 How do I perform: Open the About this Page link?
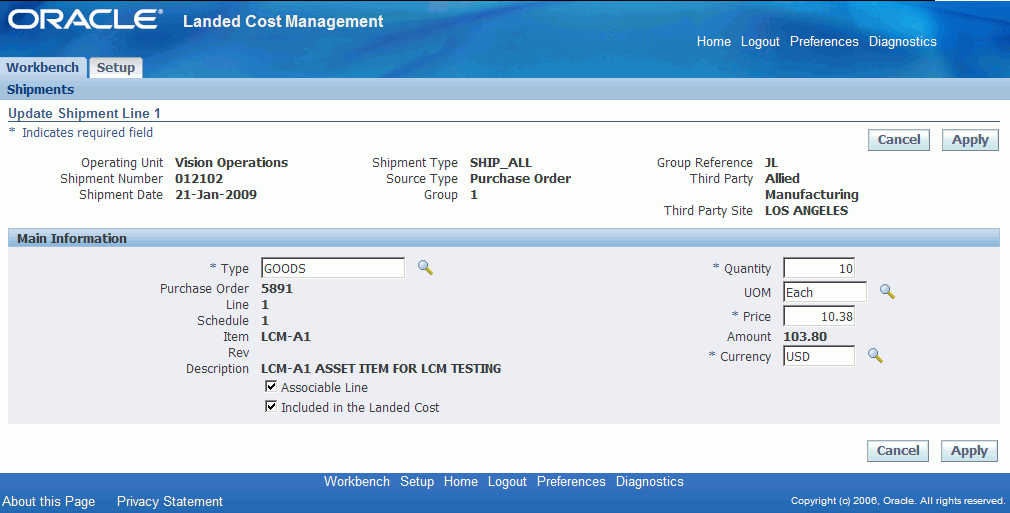tap(48, 501)
